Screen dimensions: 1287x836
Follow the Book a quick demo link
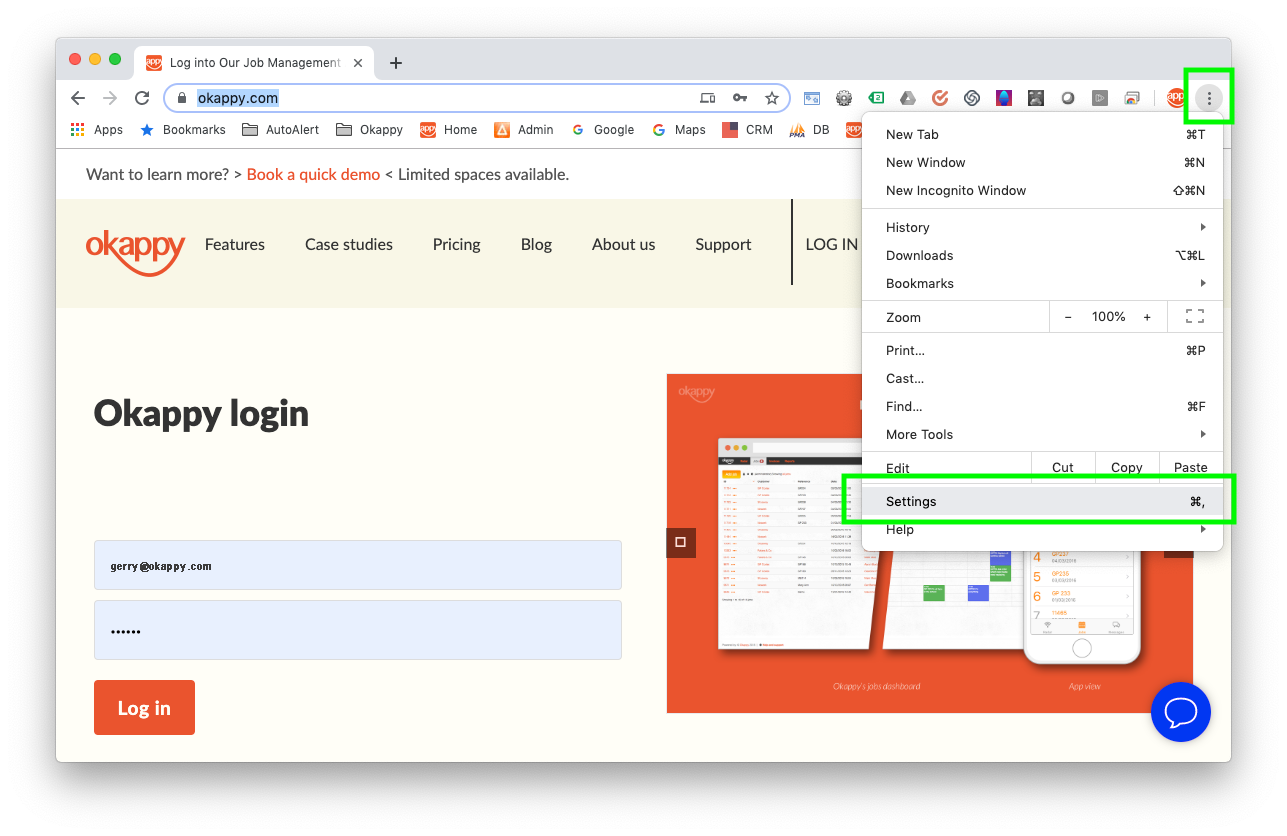pos(313,174)
